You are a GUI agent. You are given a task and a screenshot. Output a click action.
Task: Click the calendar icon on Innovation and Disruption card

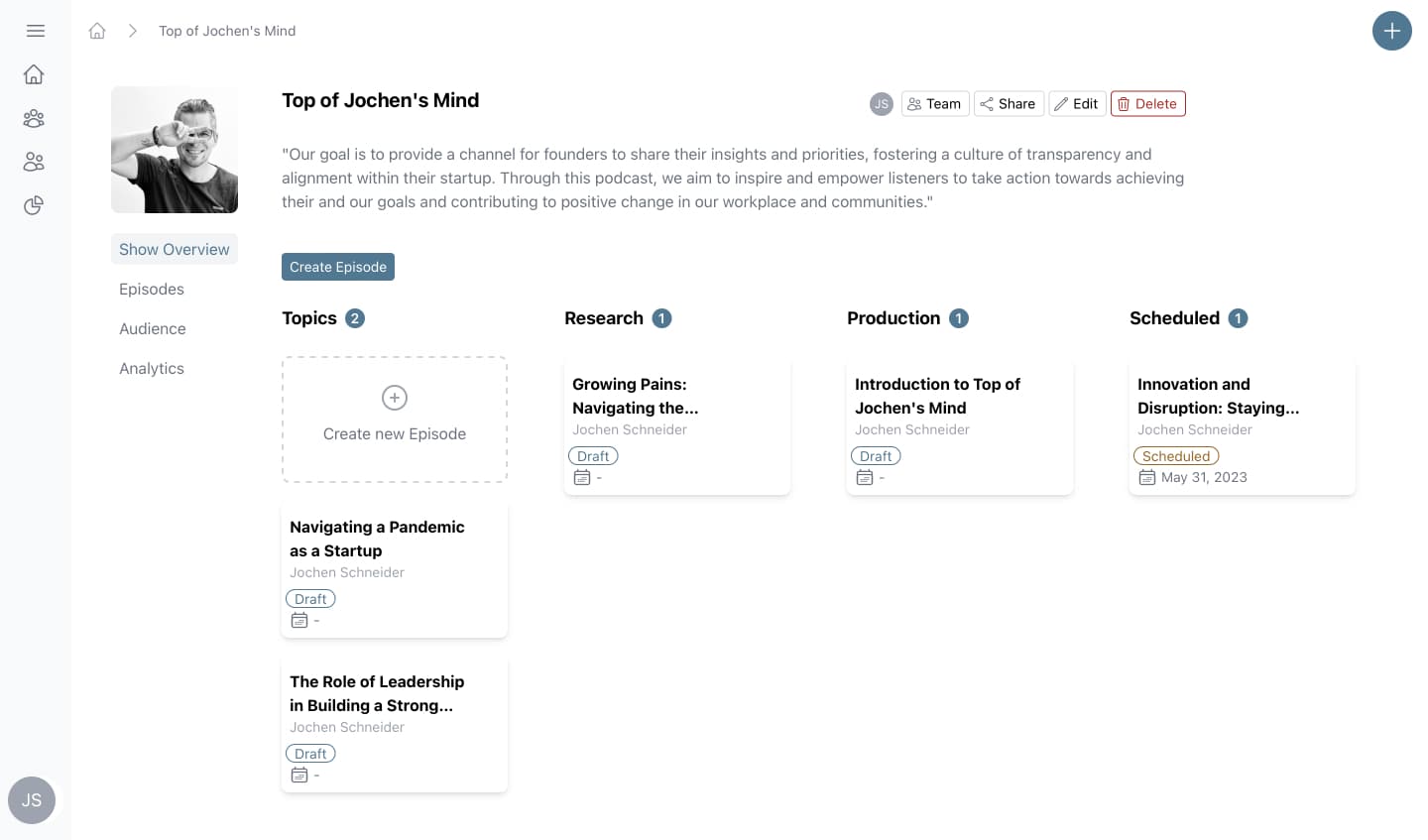pyautogui.click(x=1147, y=478)
